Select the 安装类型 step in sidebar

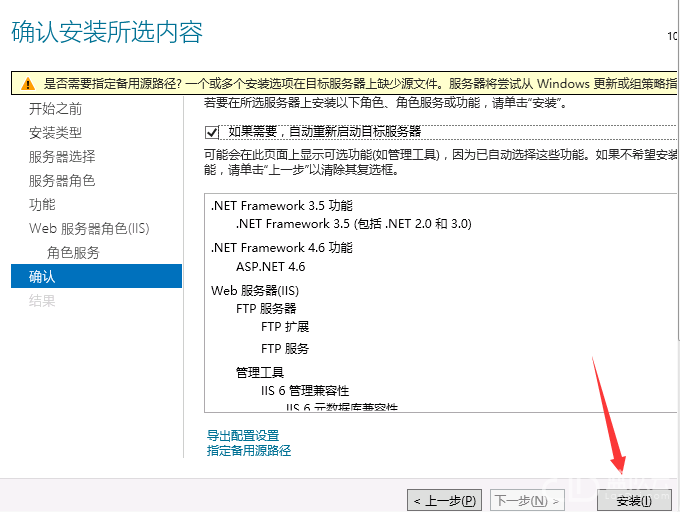point(56,132)
